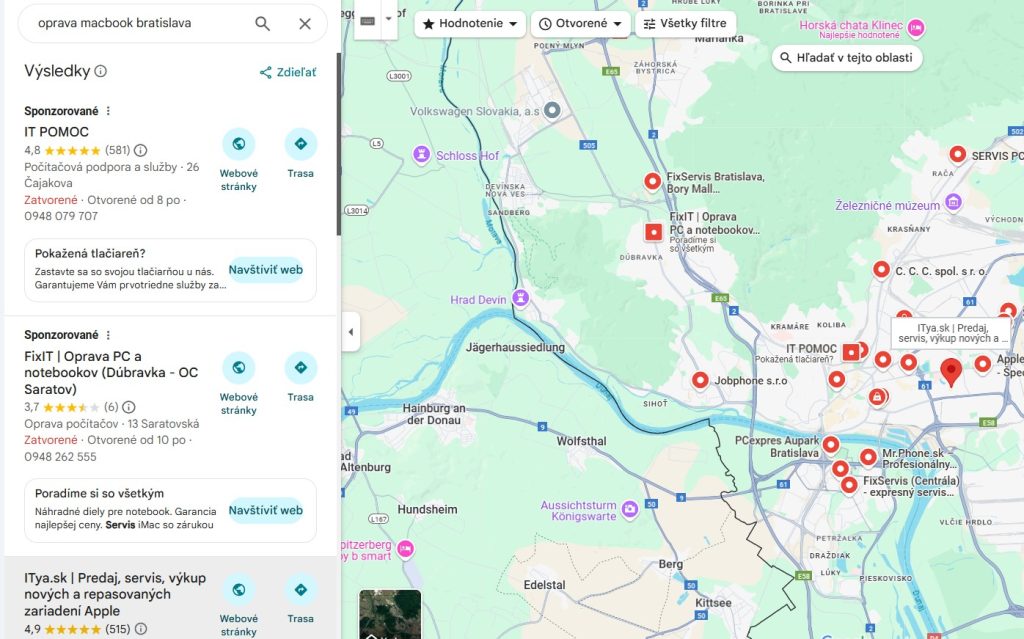This screenshot has height=639, width=1024.
Task: Expand the Otvorené hours filter
Action: click(x=581, y=24)
